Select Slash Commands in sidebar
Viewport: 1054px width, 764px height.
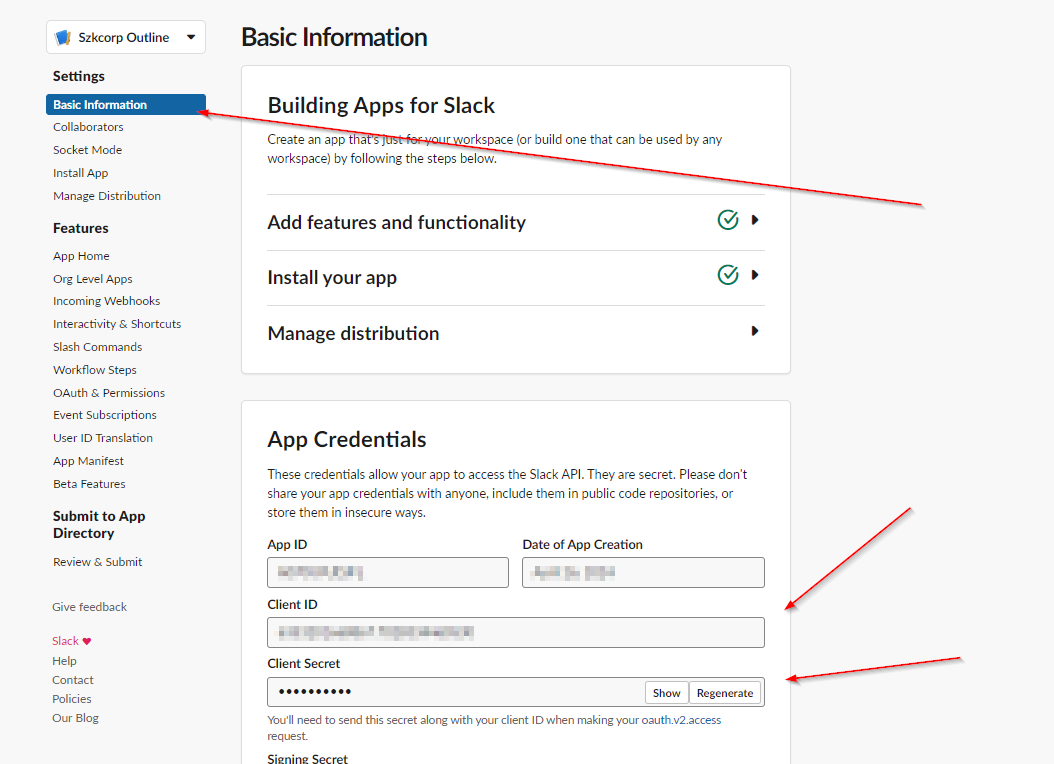click(x=97, y=347)
